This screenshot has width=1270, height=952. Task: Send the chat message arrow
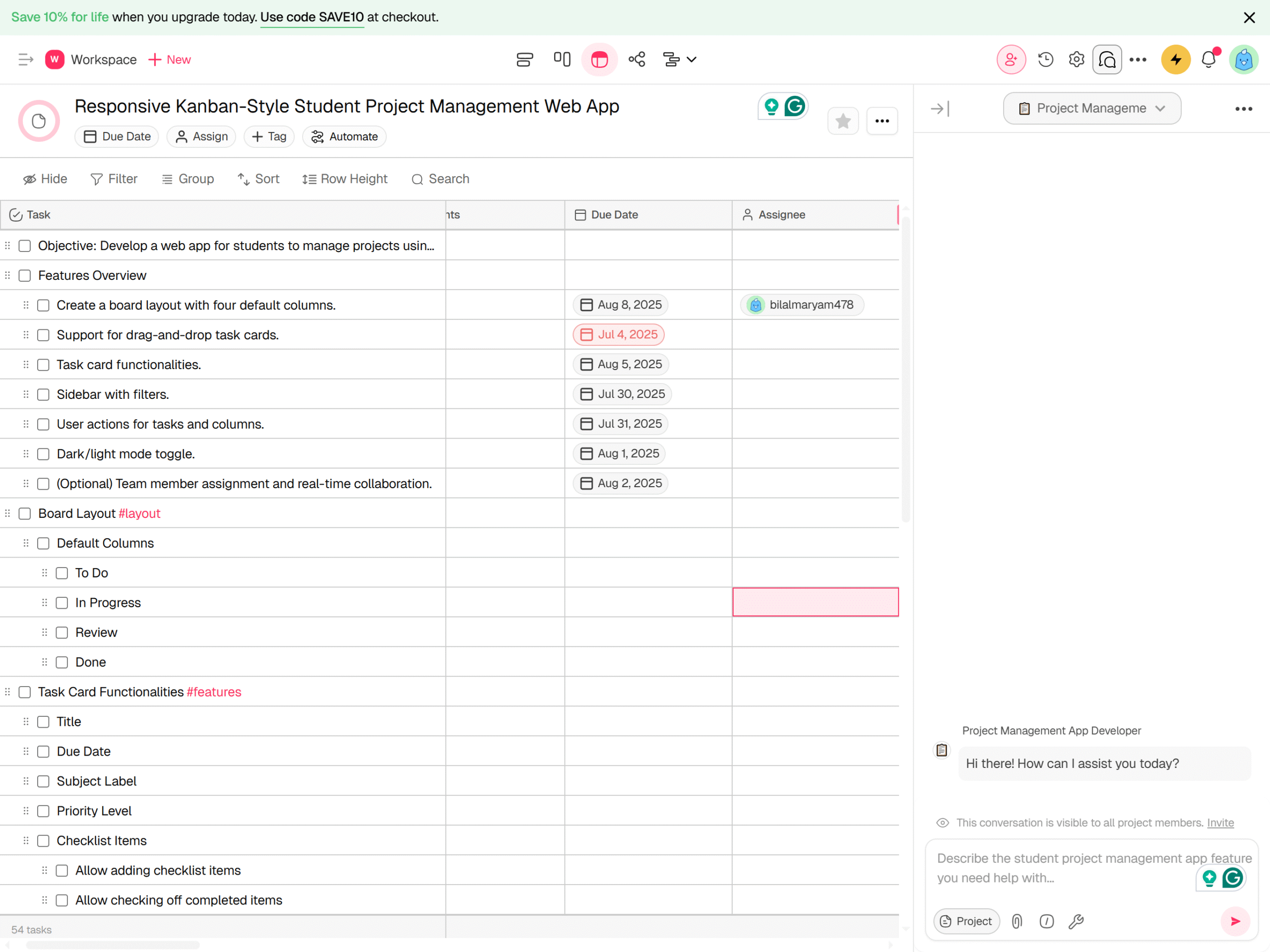pyautogui.click(x=1234, y=921)
